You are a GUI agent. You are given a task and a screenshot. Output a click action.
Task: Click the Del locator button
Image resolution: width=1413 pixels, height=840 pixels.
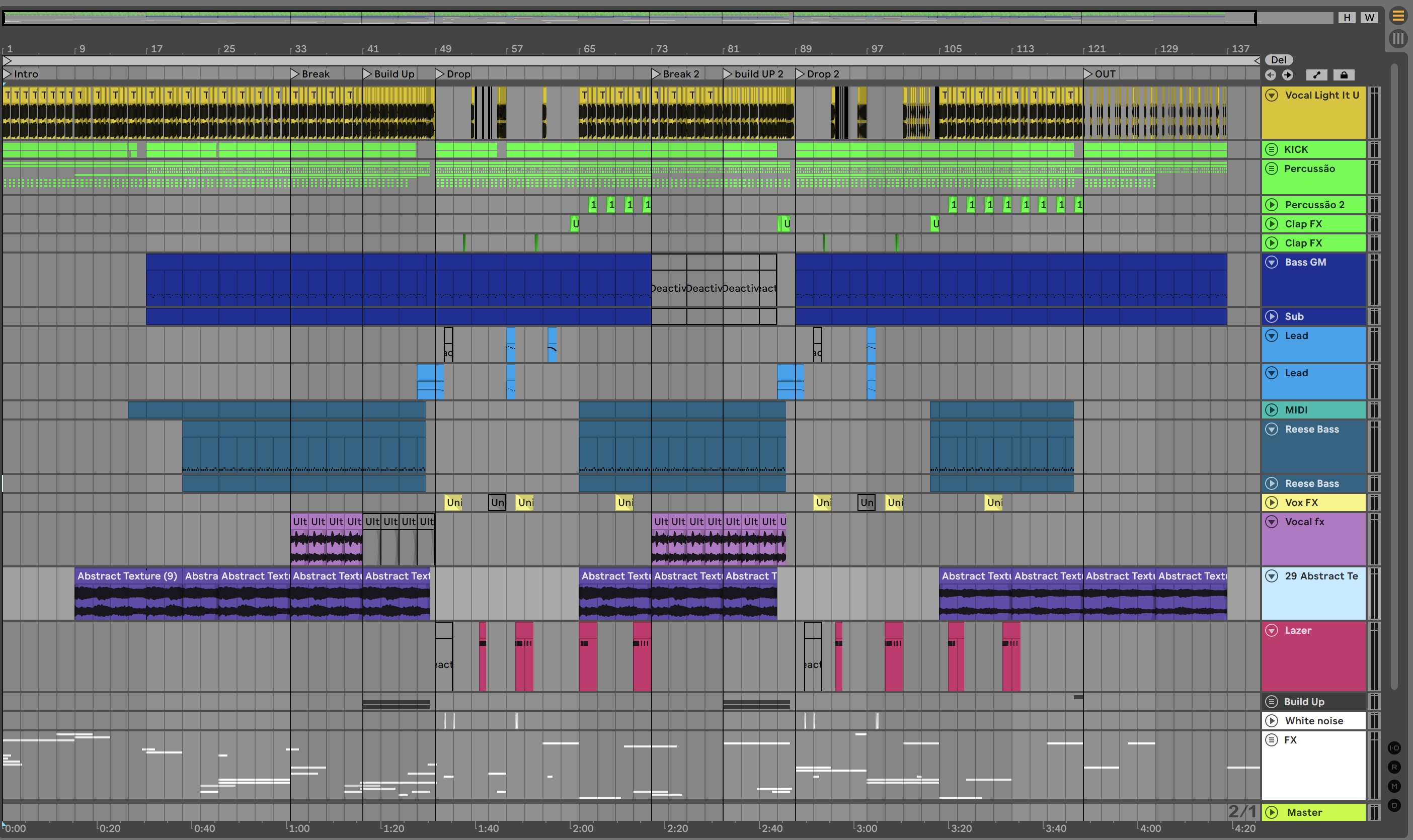click(1278, 60)
